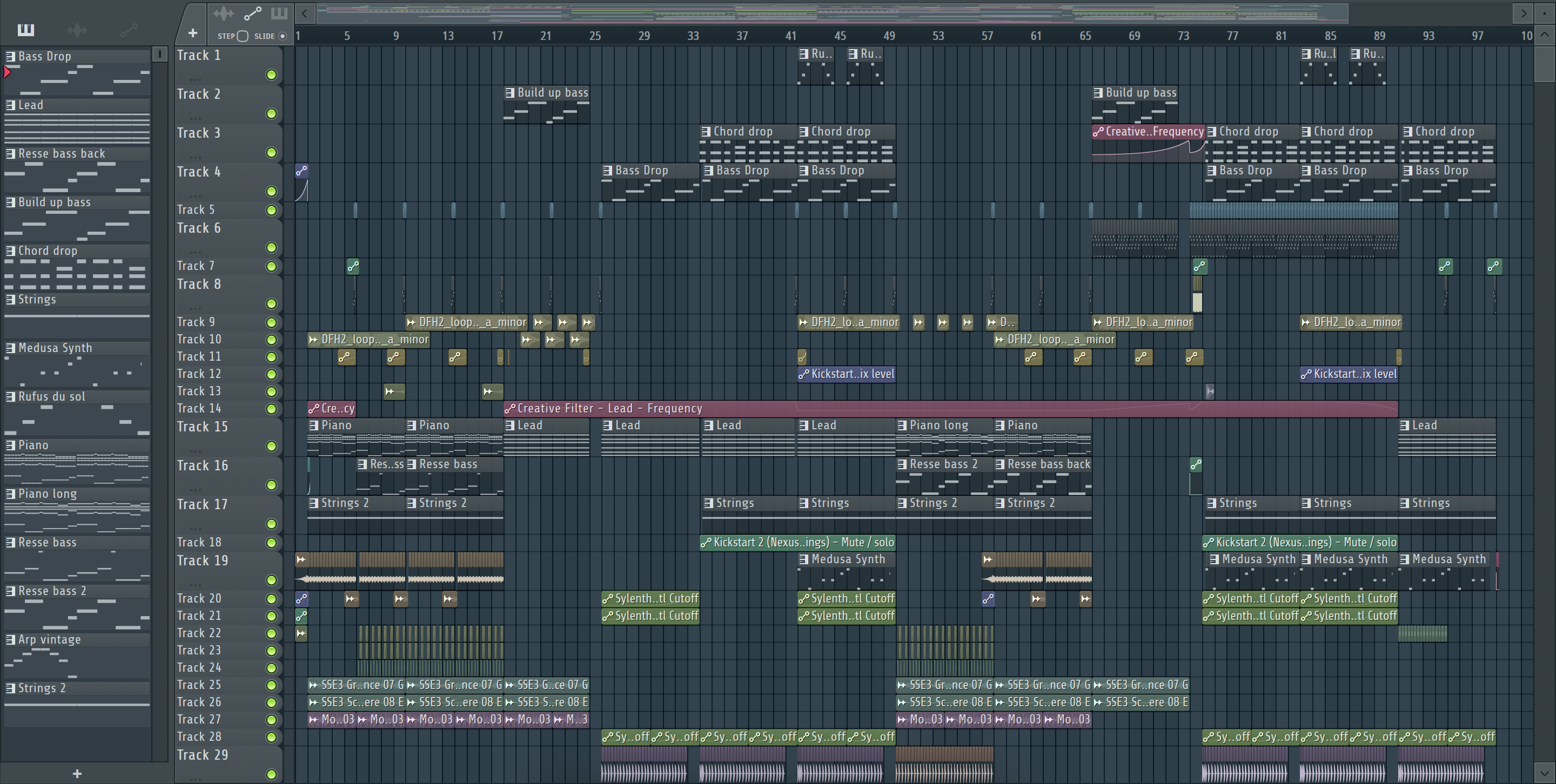Mute Track 17 via its green light
This screenshot has height=784, width=1556.
pos(271,524)
